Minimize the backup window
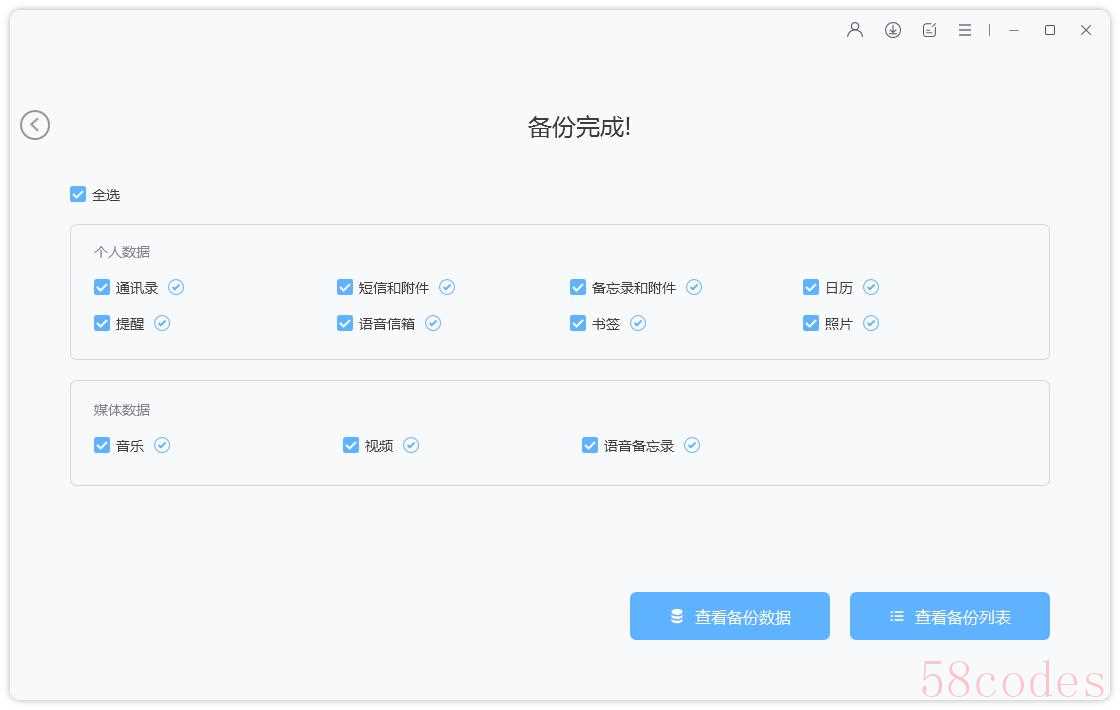The width and height of the screenshot is (1120, 710). pyautogui.click(x=1014, y=30)
